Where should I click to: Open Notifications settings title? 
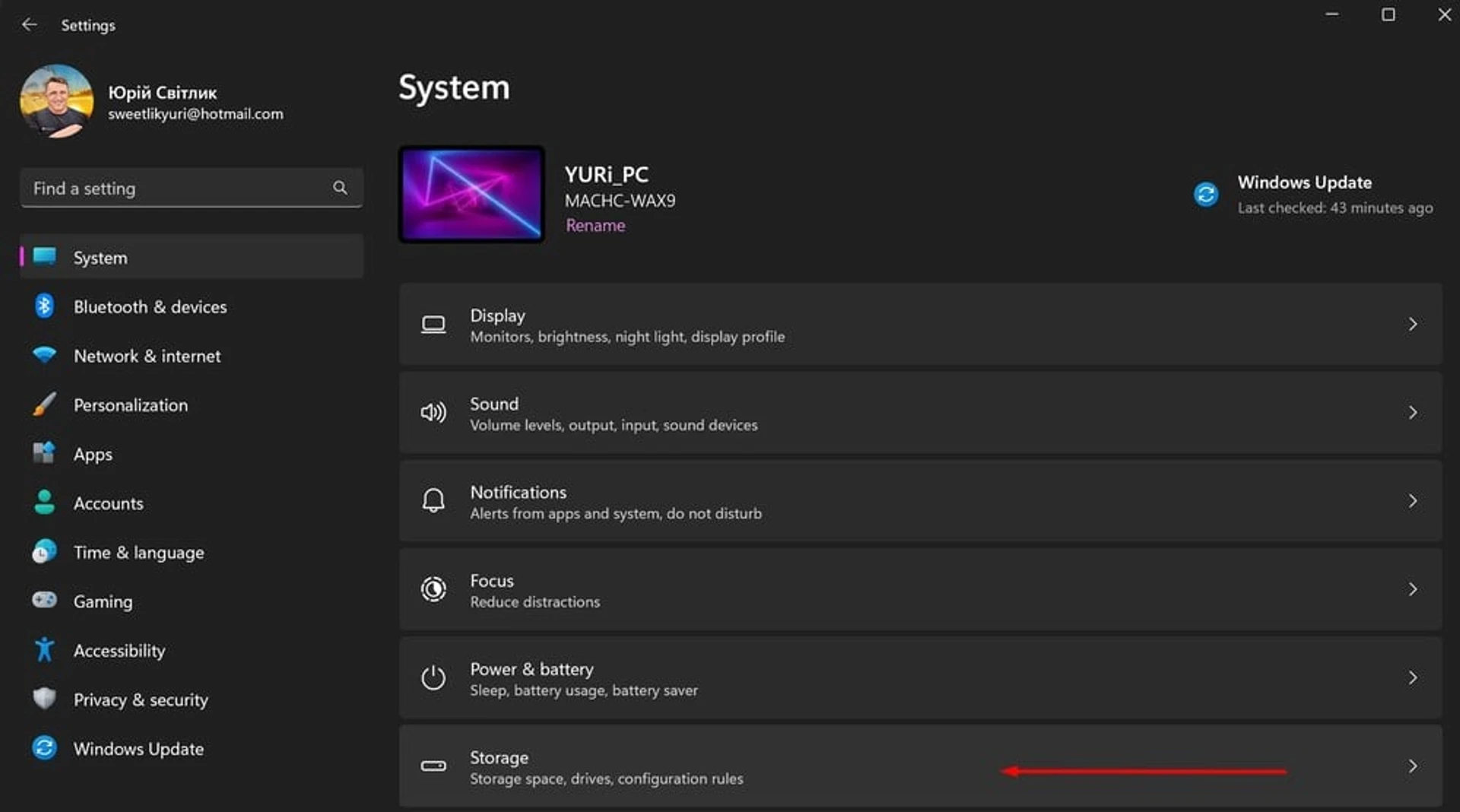(518, 492)
